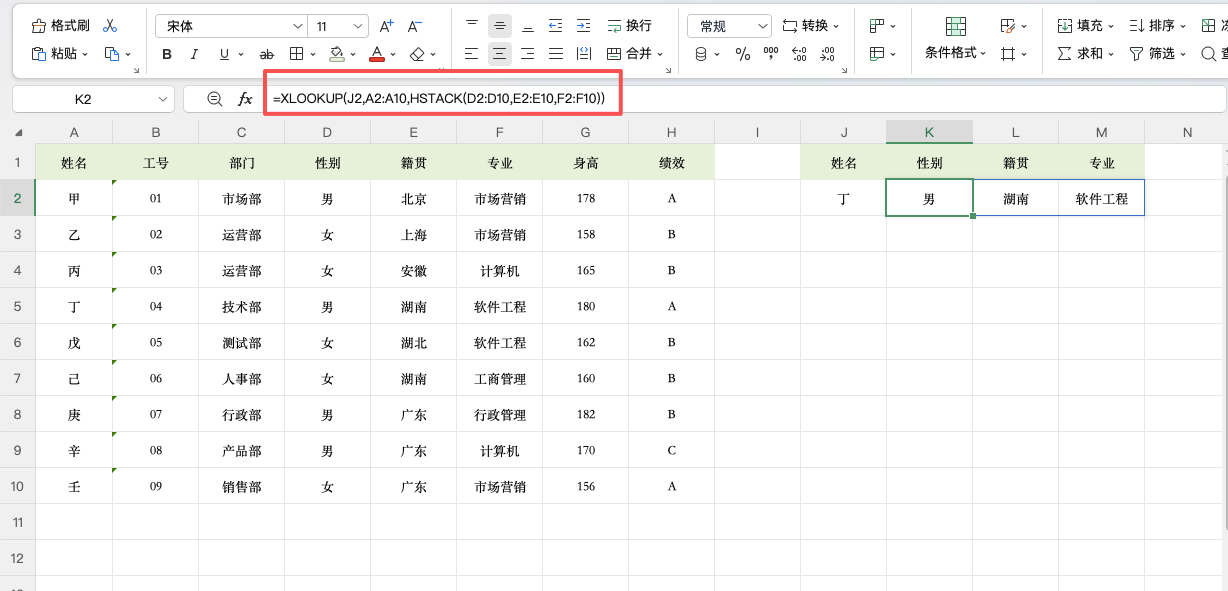Click the Select All corner triangle
The image size is (1228, 591).
pyautogui.click(x=20, y=133)
